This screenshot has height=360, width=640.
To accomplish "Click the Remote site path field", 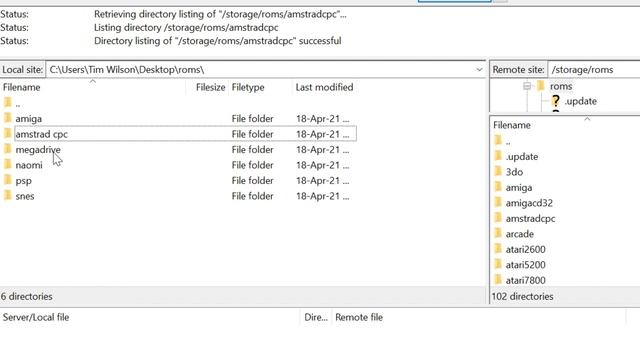I will pos(594,70).
